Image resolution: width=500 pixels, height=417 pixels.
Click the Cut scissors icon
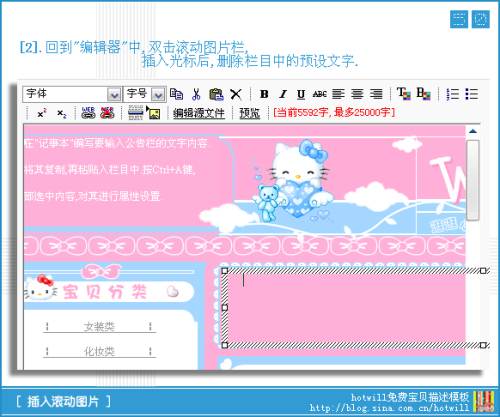(x=196, y=94)
